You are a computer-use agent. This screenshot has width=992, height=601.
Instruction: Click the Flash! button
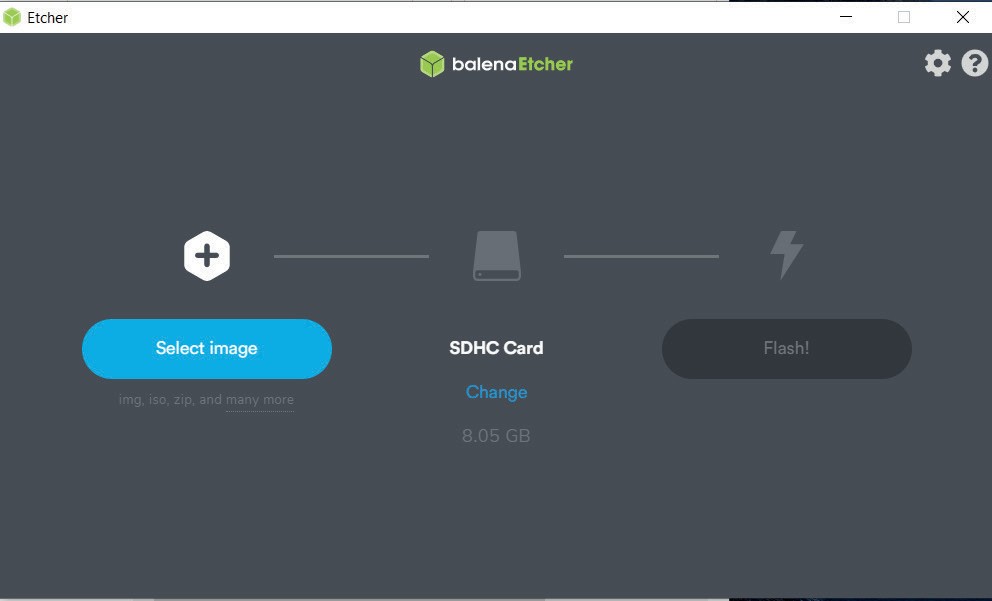pos(786,349)
